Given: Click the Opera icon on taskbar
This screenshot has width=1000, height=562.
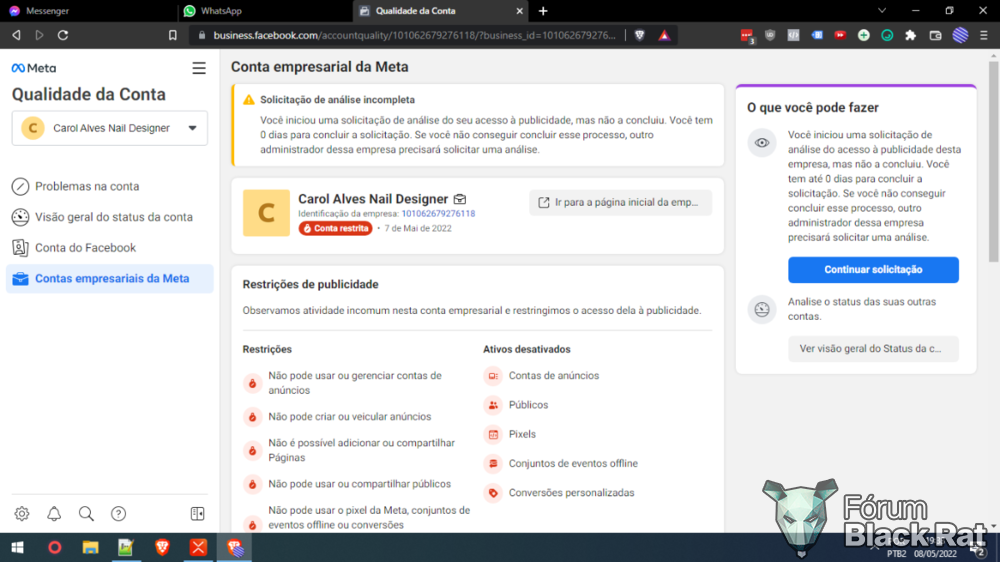Looking at the screenshot, I should 55,547.
